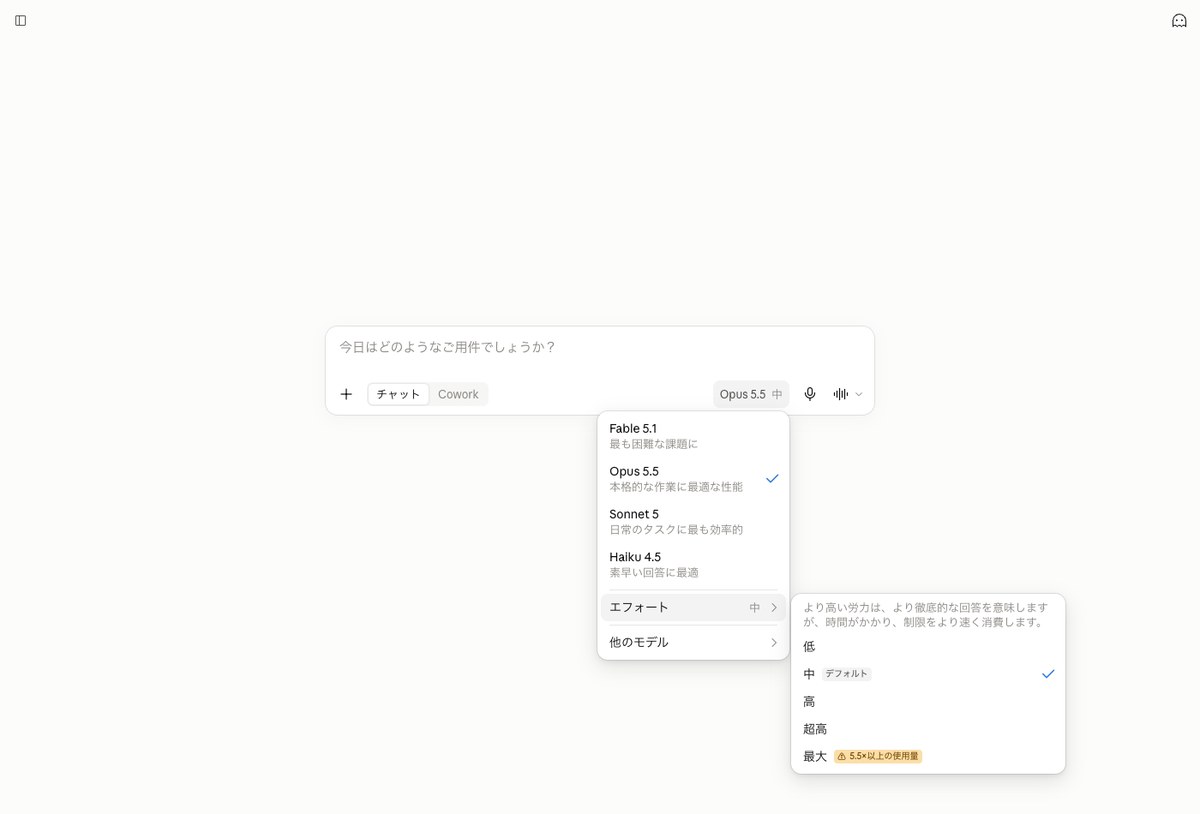Click the デフォルト label badge
The width and height of the screenshot is (1200, 814).
(x=846, y=674)
